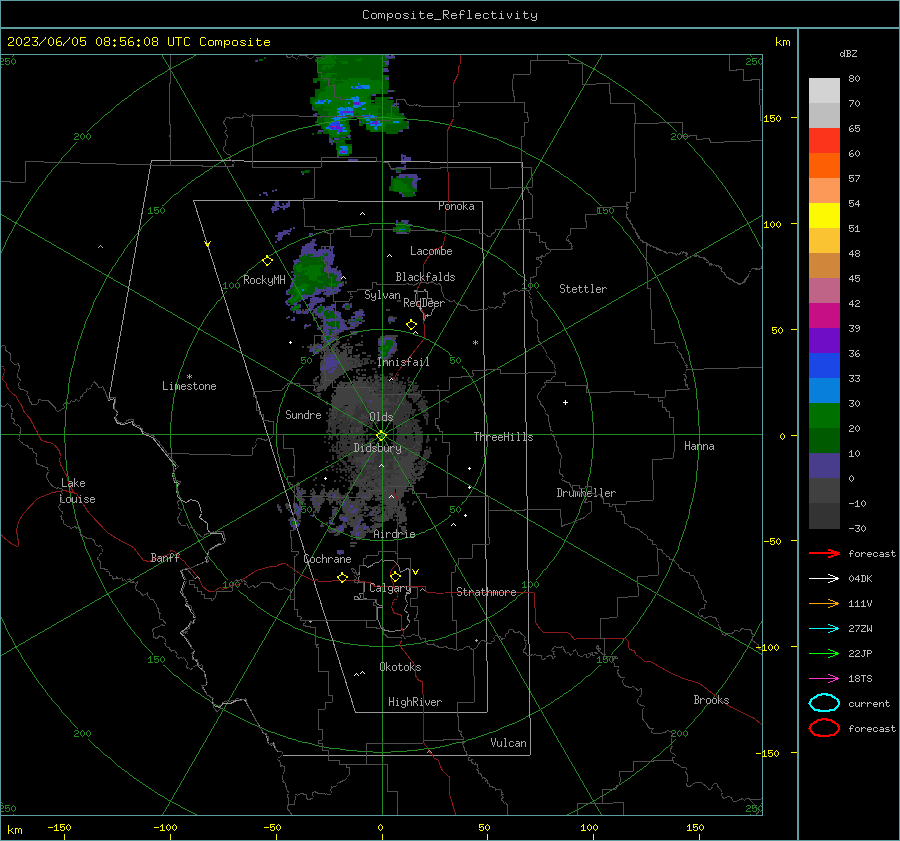Click the Calgary city label
This screenshot has height=841, width=900.
[390, 588]
